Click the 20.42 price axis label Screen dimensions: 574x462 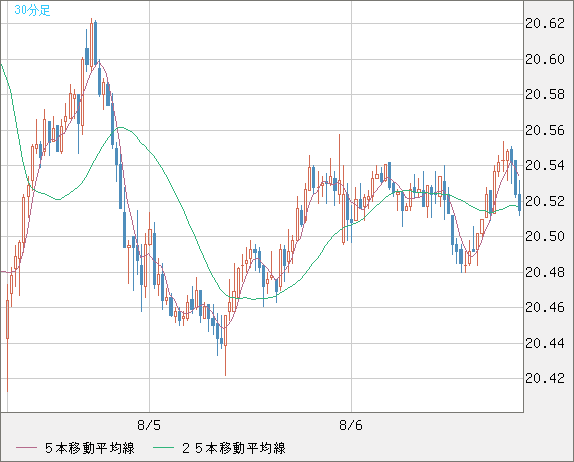545,378
